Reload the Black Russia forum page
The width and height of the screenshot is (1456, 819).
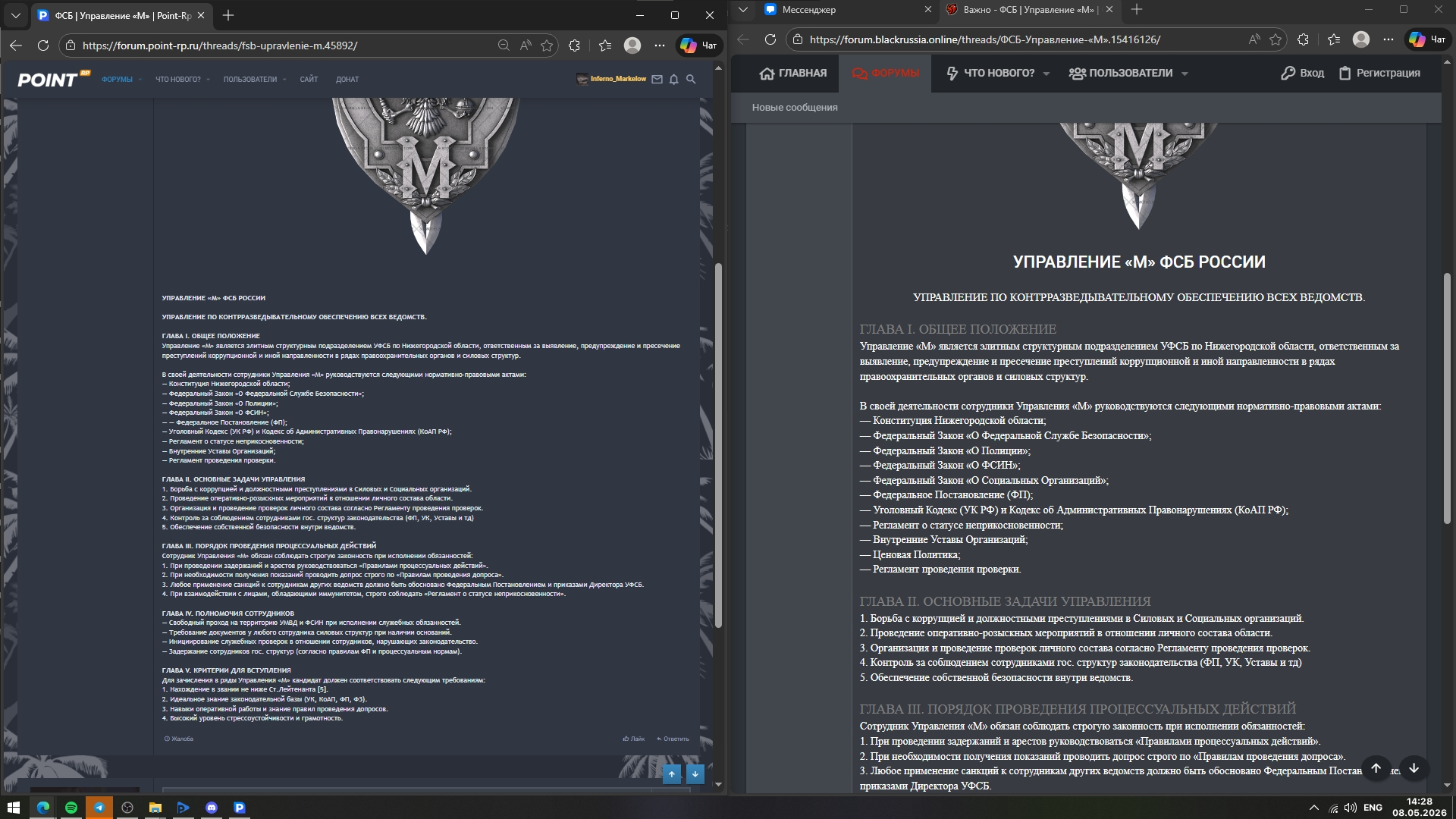tap(770, 39)
